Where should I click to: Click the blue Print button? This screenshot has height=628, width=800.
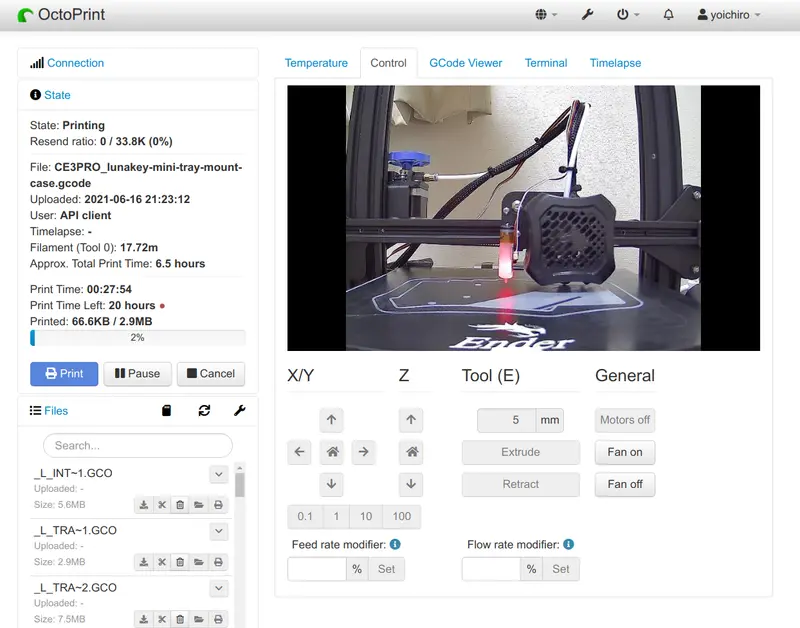click(x=64, y=374)
